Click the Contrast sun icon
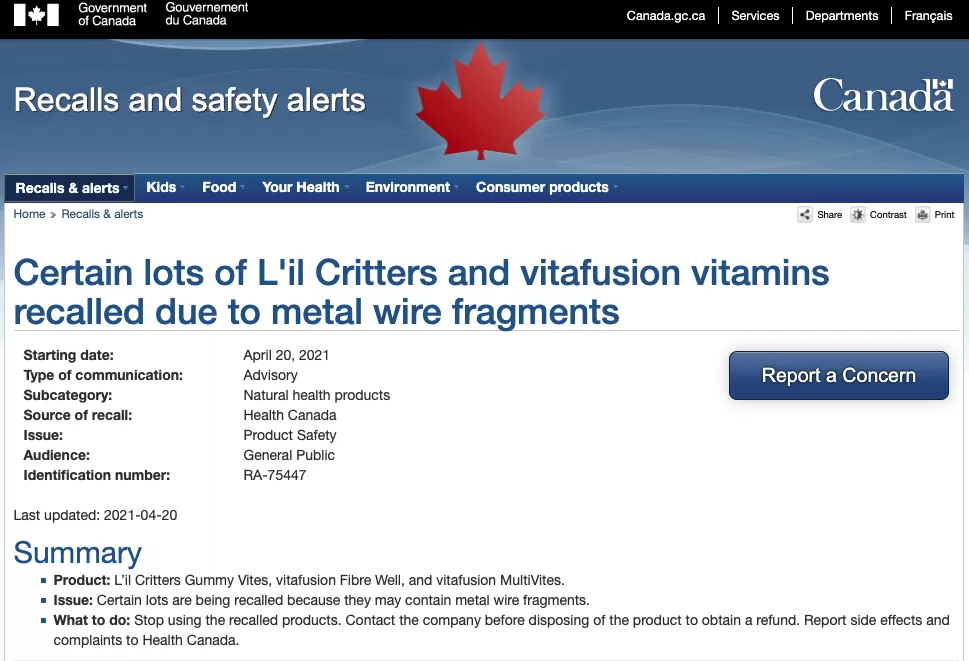 858,215
